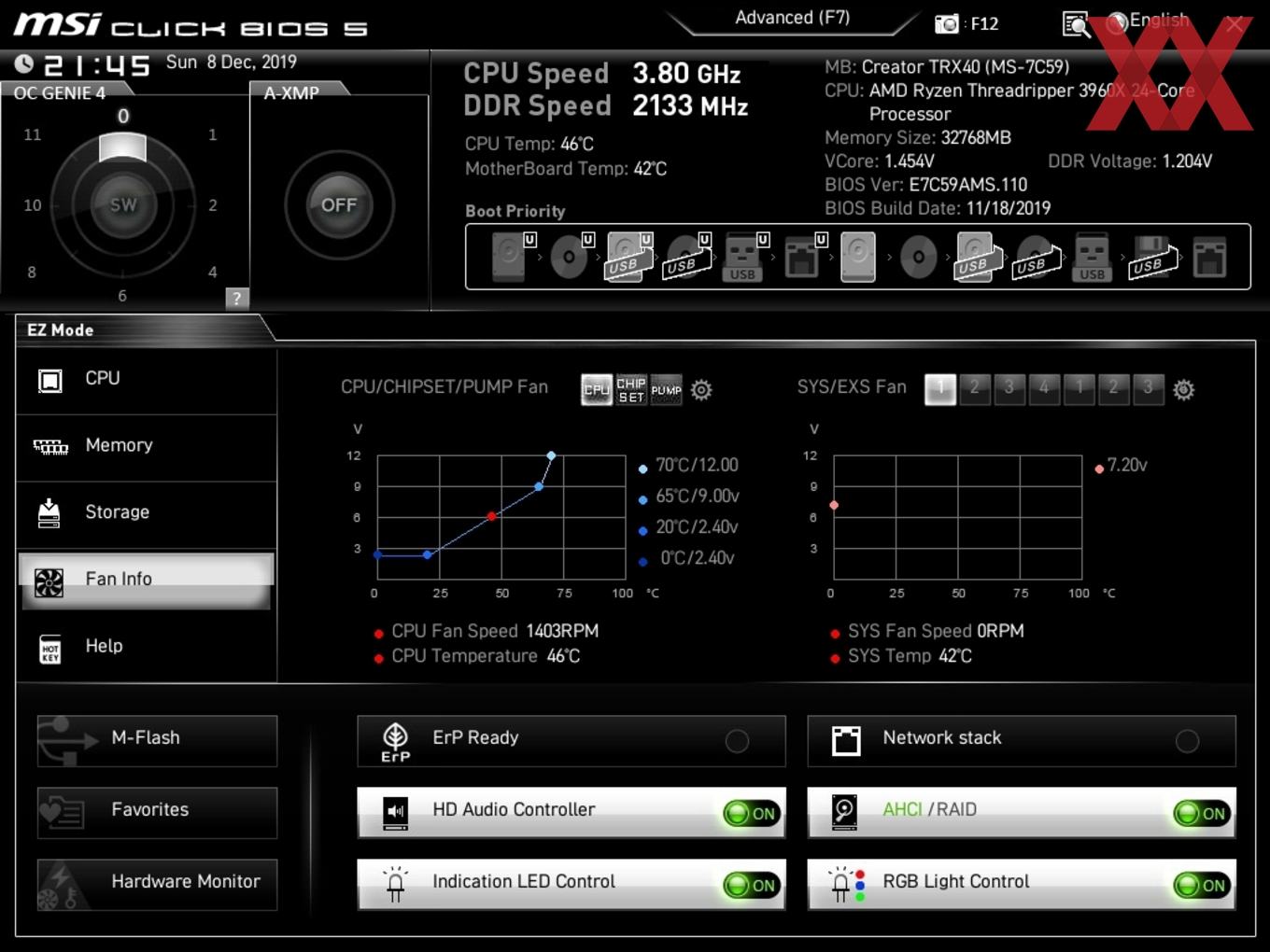Open the CPU section in sidebar

147,381
